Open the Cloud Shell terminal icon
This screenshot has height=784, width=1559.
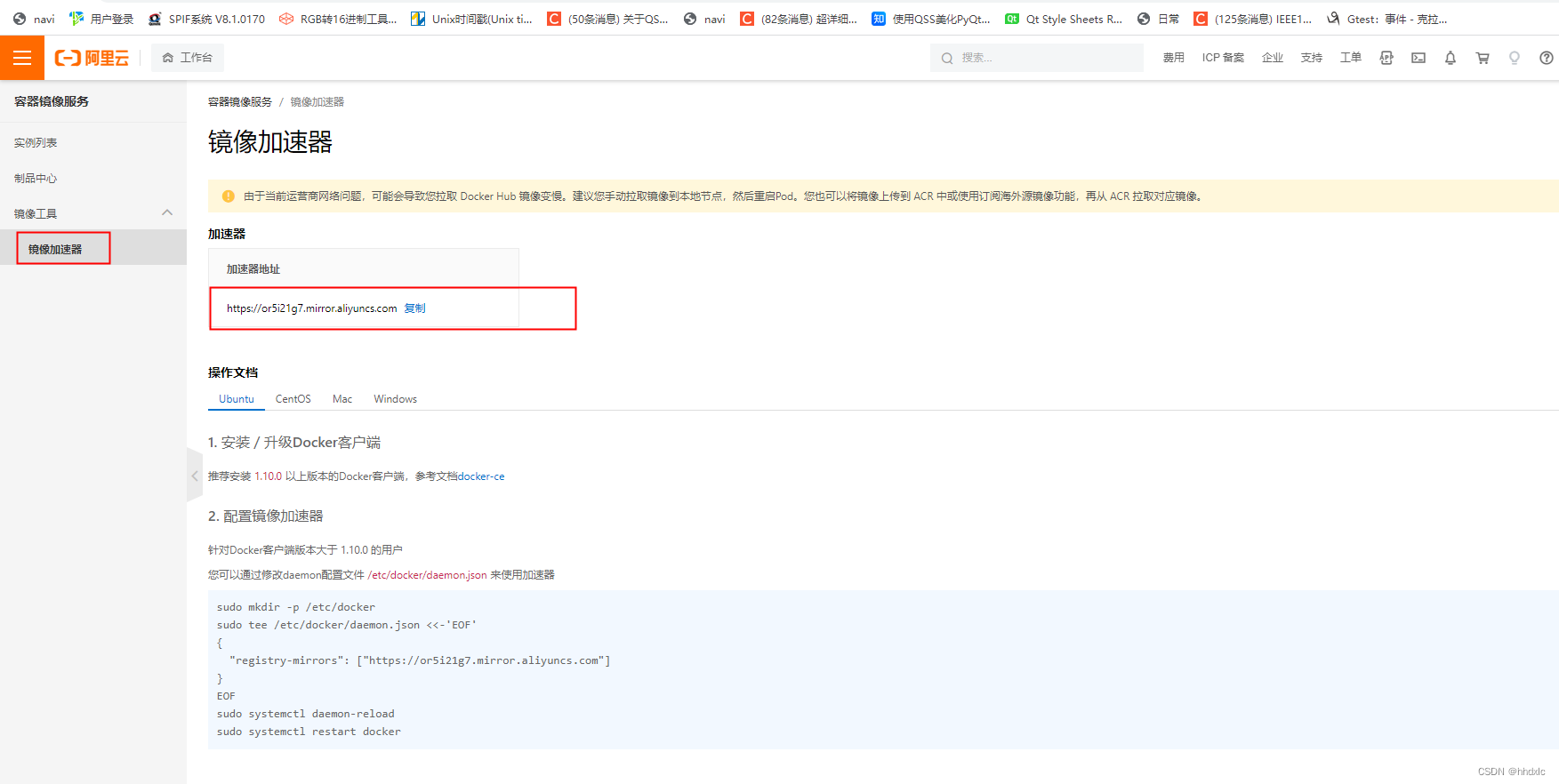(x=1418, y=58)
